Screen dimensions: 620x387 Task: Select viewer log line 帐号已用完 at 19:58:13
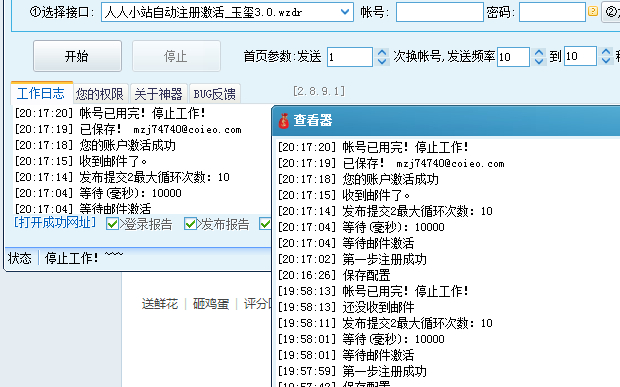click(373, 291)
